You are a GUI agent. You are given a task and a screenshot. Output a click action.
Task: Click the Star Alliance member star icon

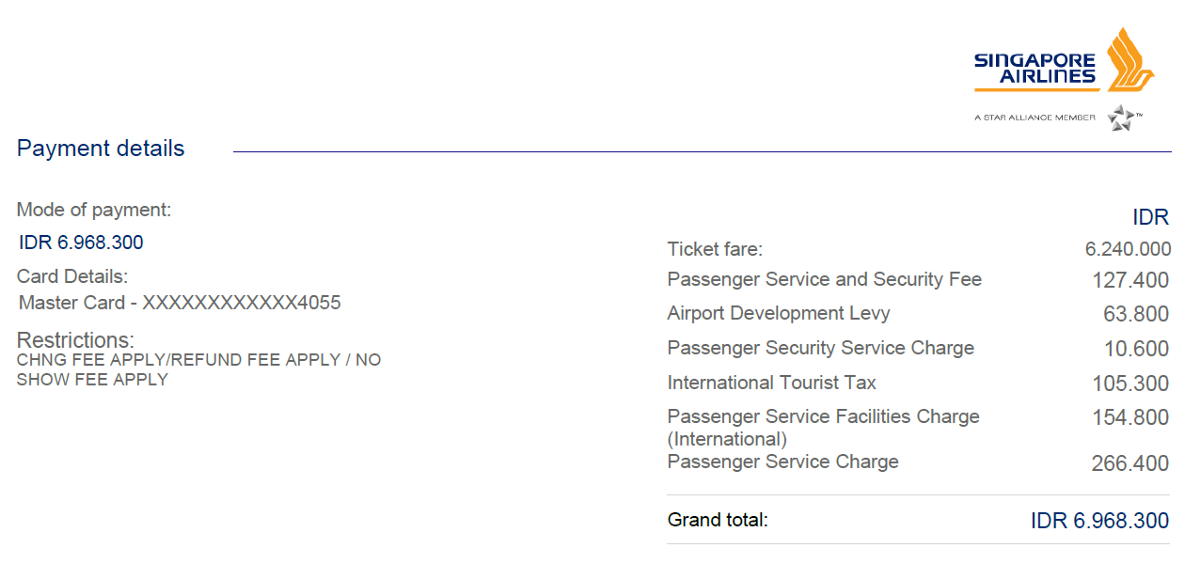1122,117
